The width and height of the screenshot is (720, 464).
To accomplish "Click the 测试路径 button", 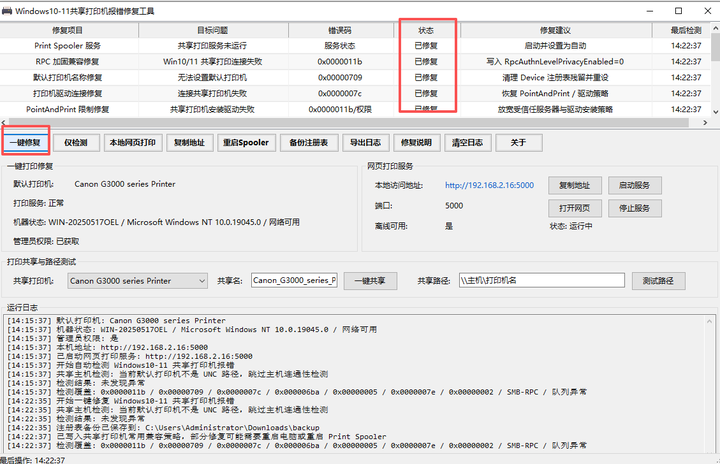I will pos(658,281).
